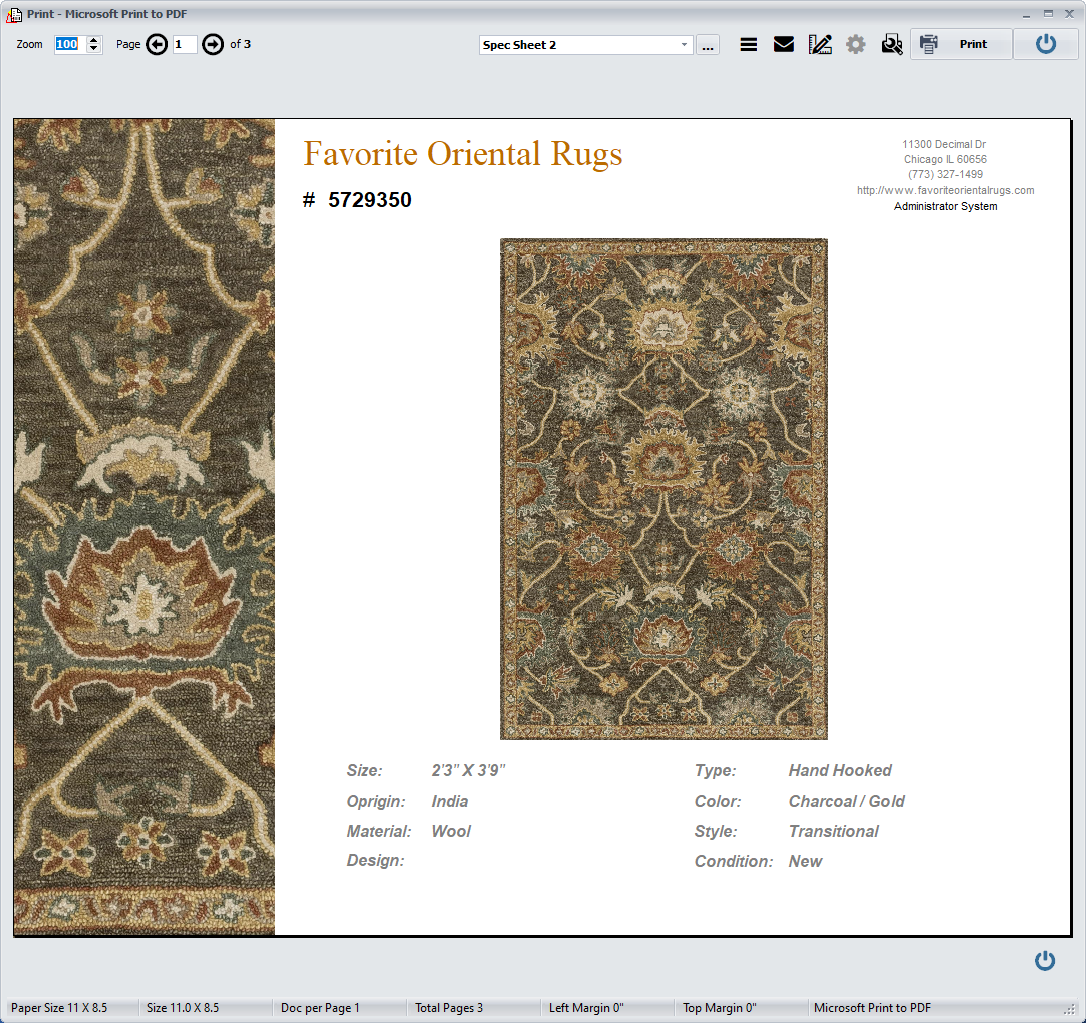Image resolution: width=1086 pixels, height=1023 pixels.
Task: Click the Print button
Action: coord(961,44)
